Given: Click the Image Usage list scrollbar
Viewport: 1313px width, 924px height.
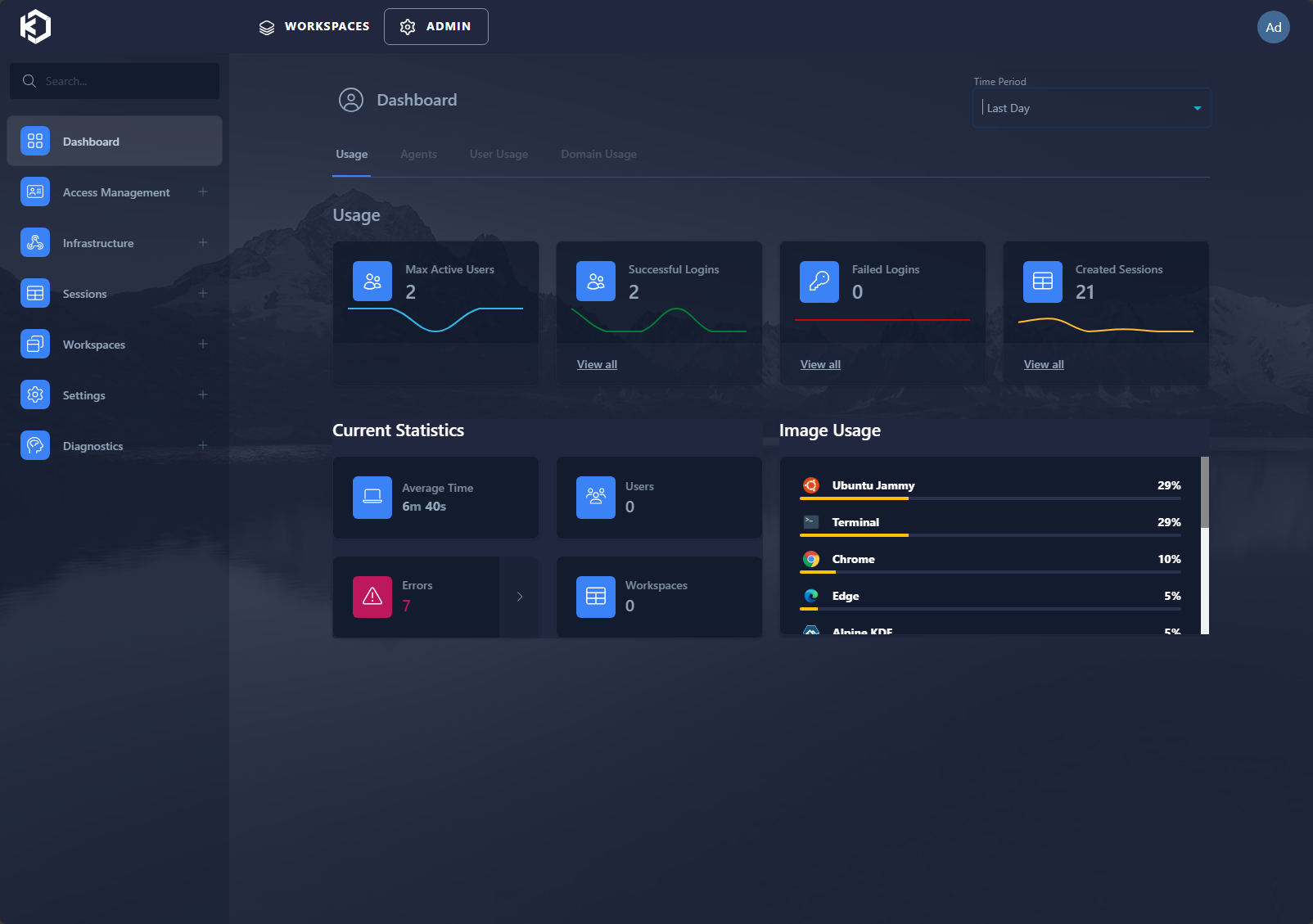Looking at the screenshot, I should (x=1205, y=545).
